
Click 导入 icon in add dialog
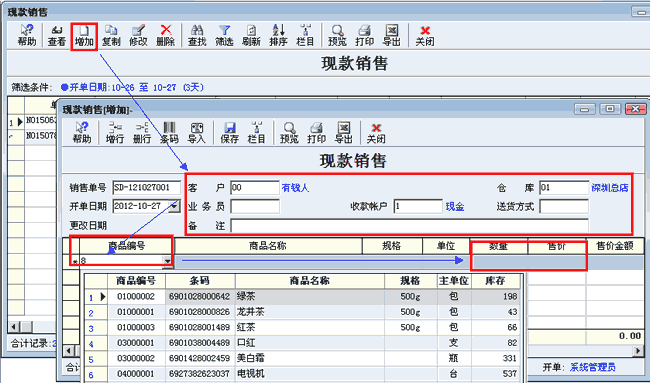pos(196,133)
